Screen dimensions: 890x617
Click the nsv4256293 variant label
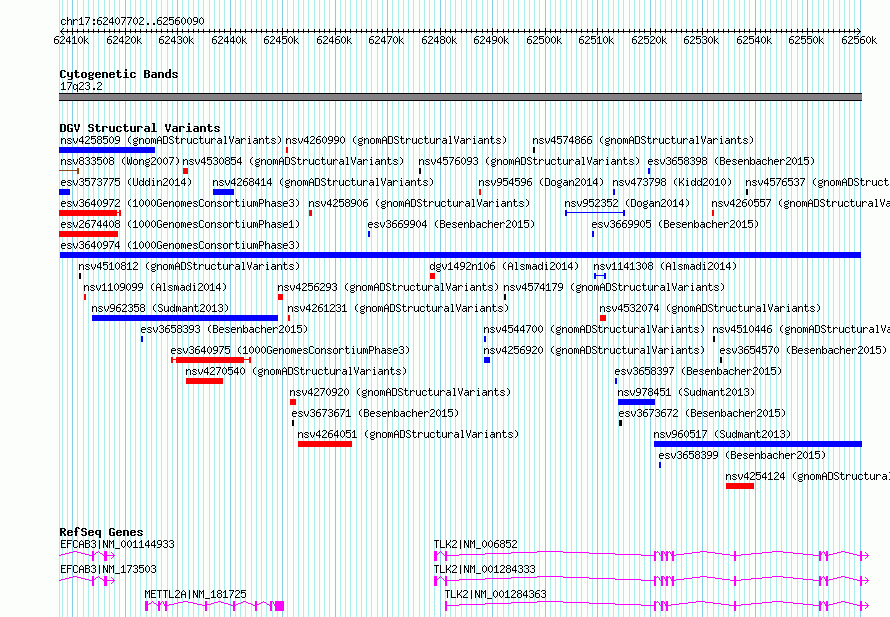[388, 287]
